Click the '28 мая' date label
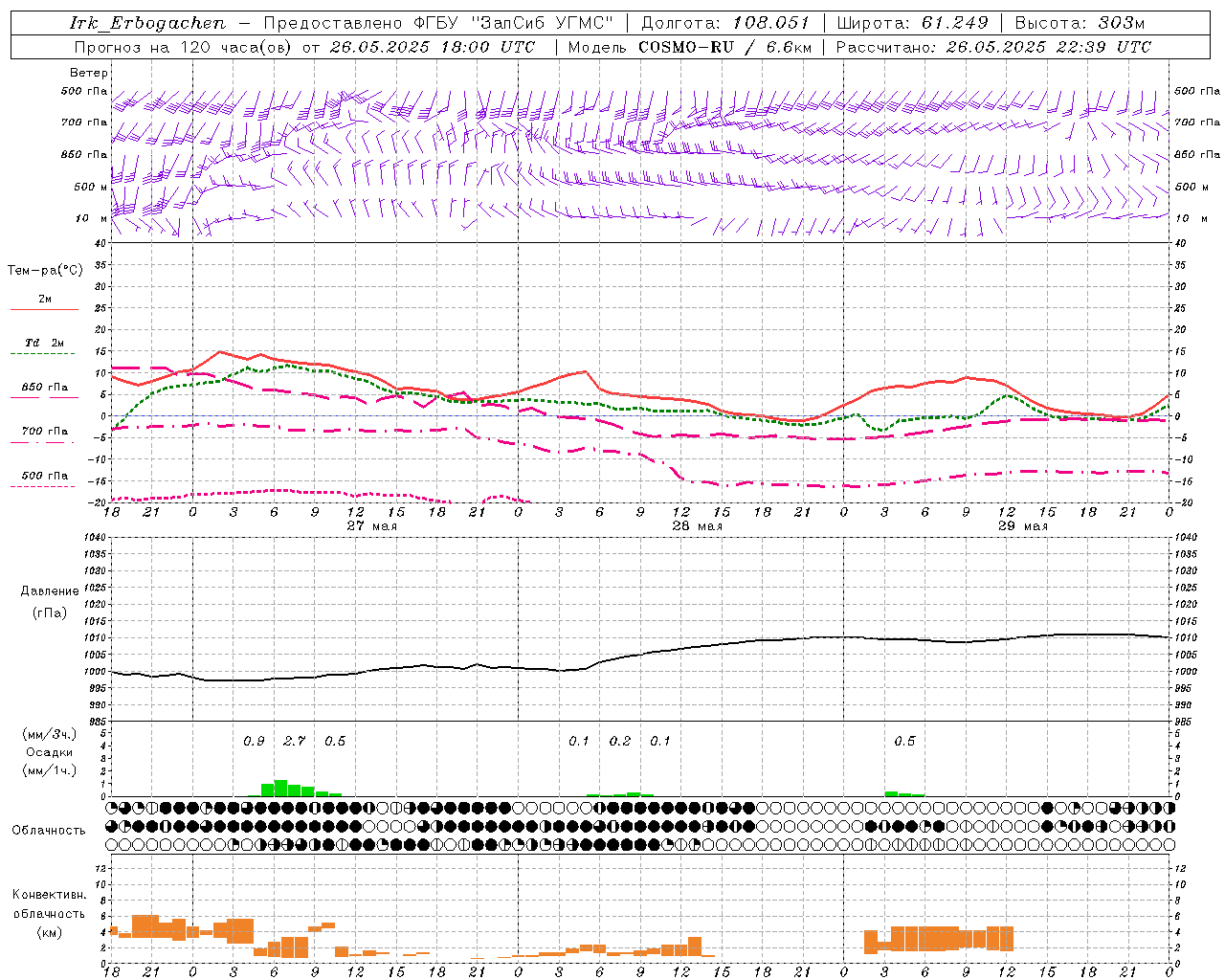 click(698, 526)
